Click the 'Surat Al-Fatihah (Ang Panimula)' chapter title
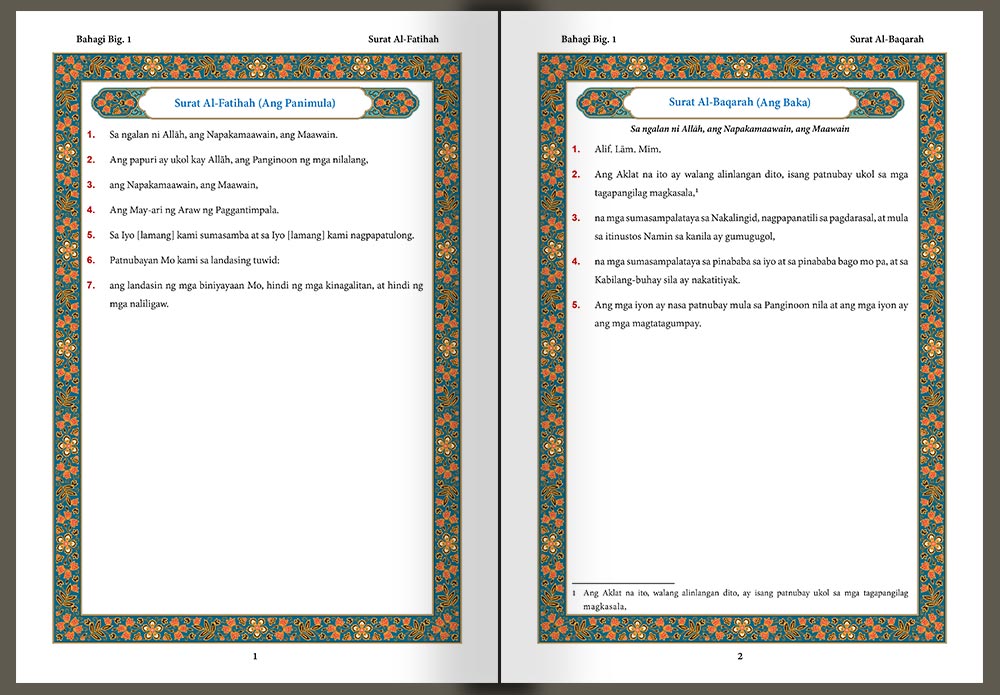 (x=254, y=103)
